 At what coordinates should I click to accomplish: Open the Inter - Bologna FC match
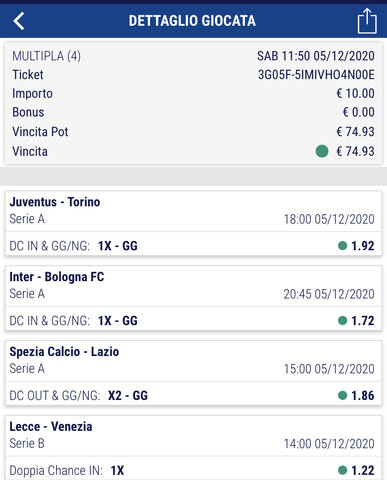(57, 277)
